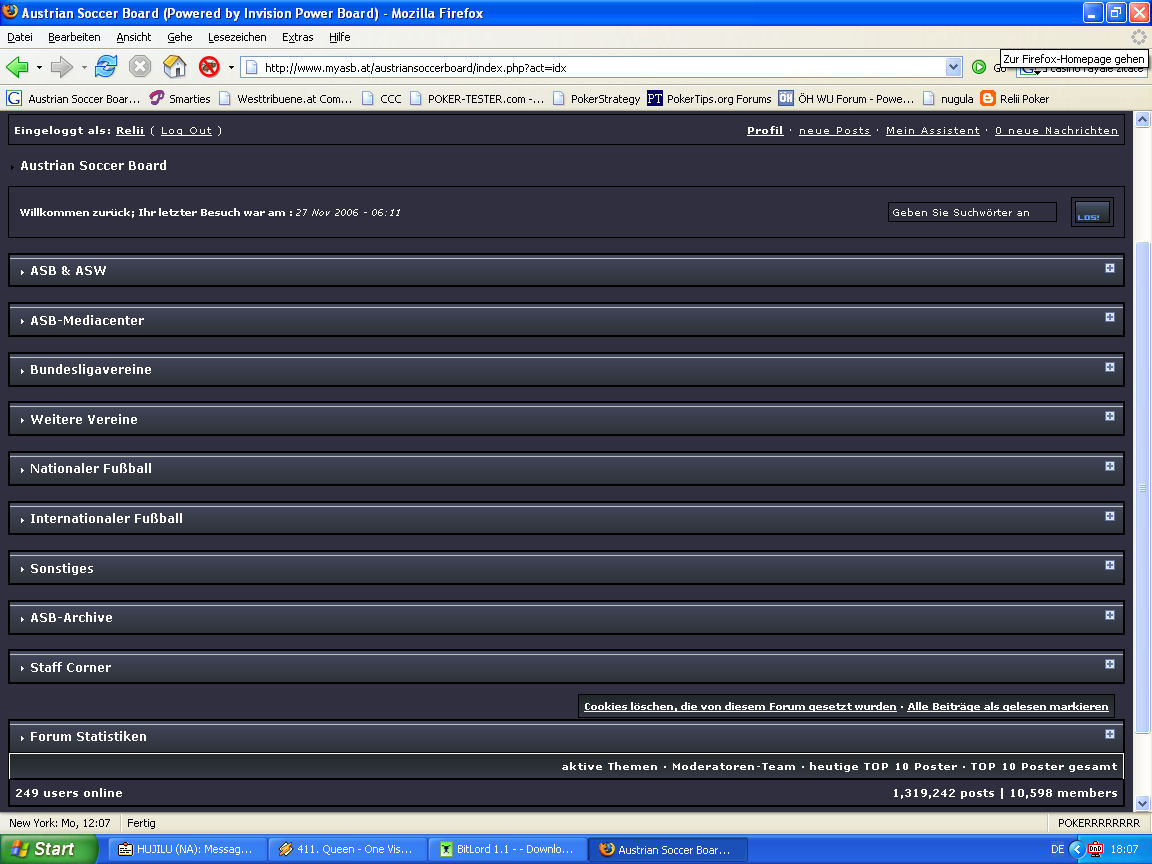Open the Ansicht menu
Viewport: 1152px width, 864px height.
[x=134, y=37]
